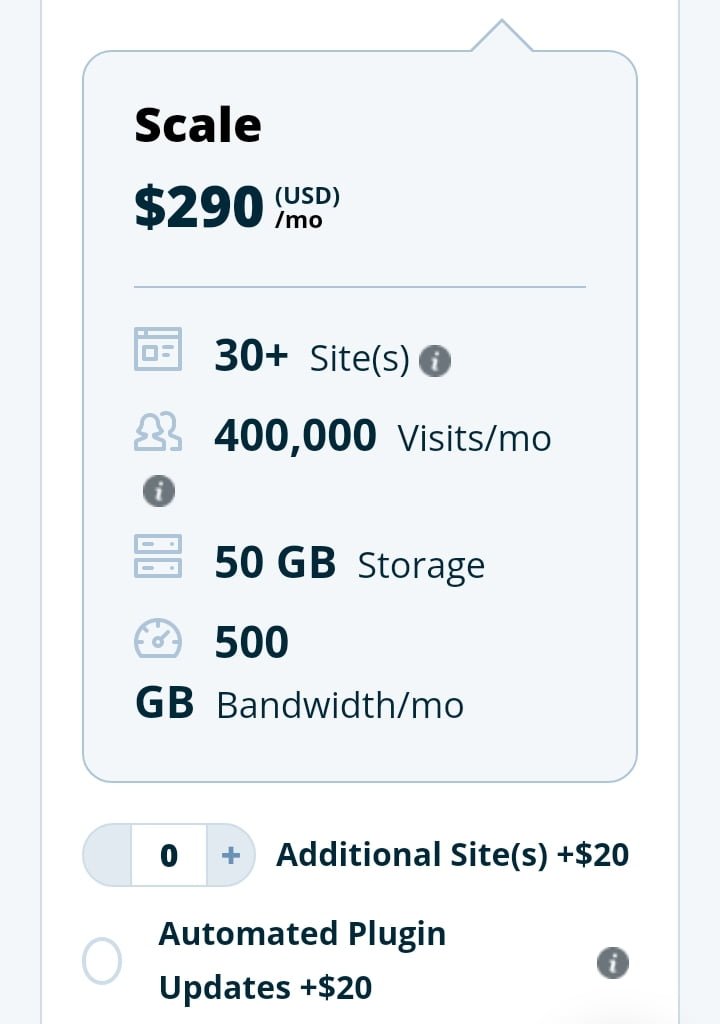
Task: Click the Automated Plugin Updates +$20 label
Action: click(x=302, y=961)
